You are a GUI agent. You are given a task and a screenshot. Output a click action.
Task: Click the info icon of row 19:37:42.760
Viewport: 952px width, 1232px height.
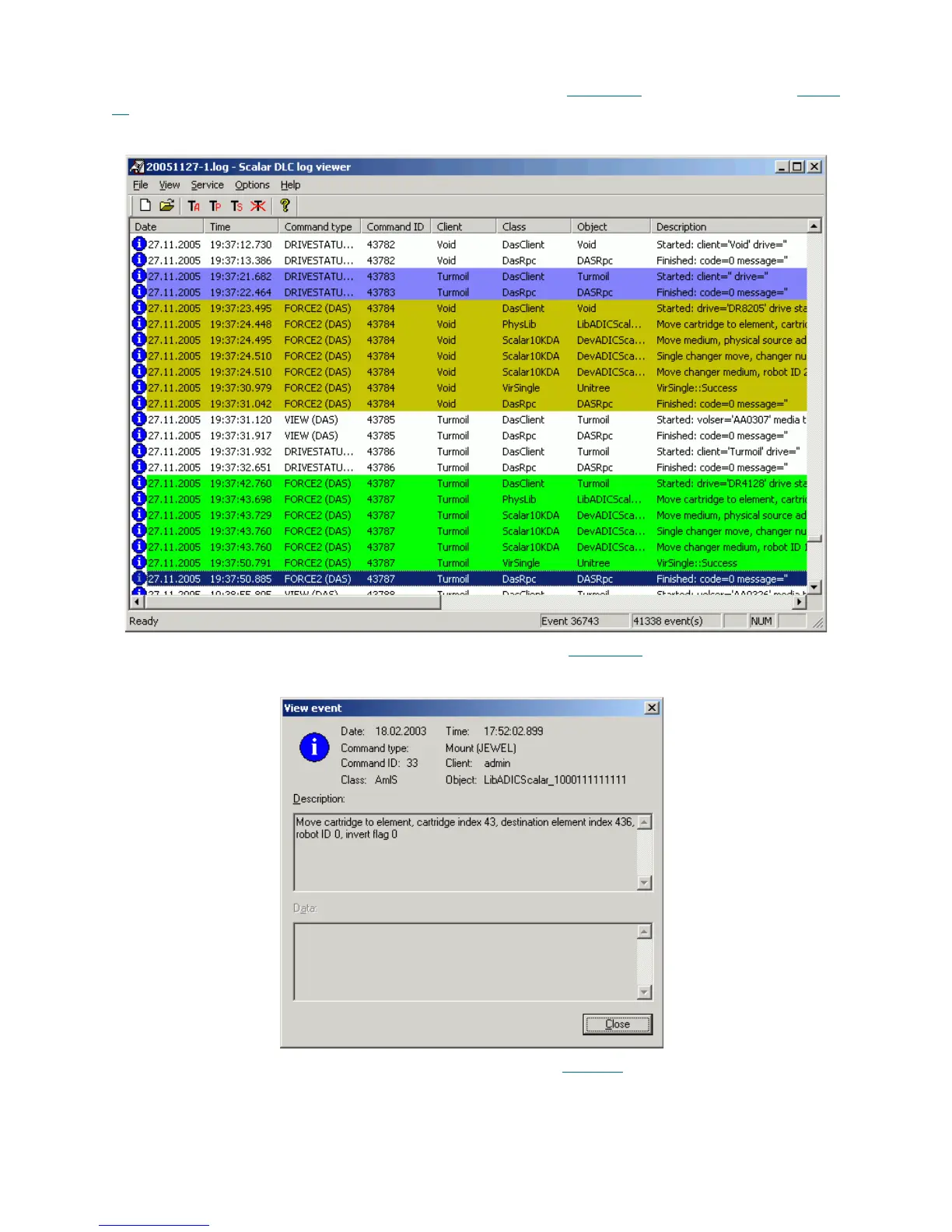139,483
